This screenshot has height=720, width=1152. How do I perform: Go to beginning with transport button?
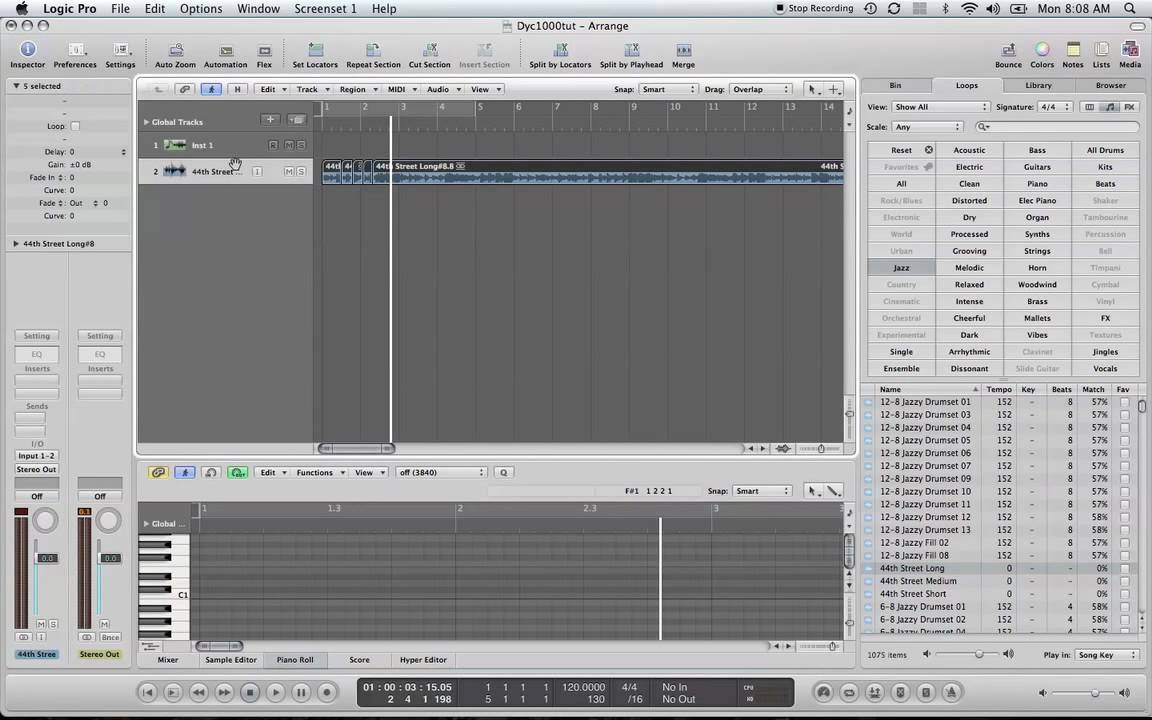(148, 691)
